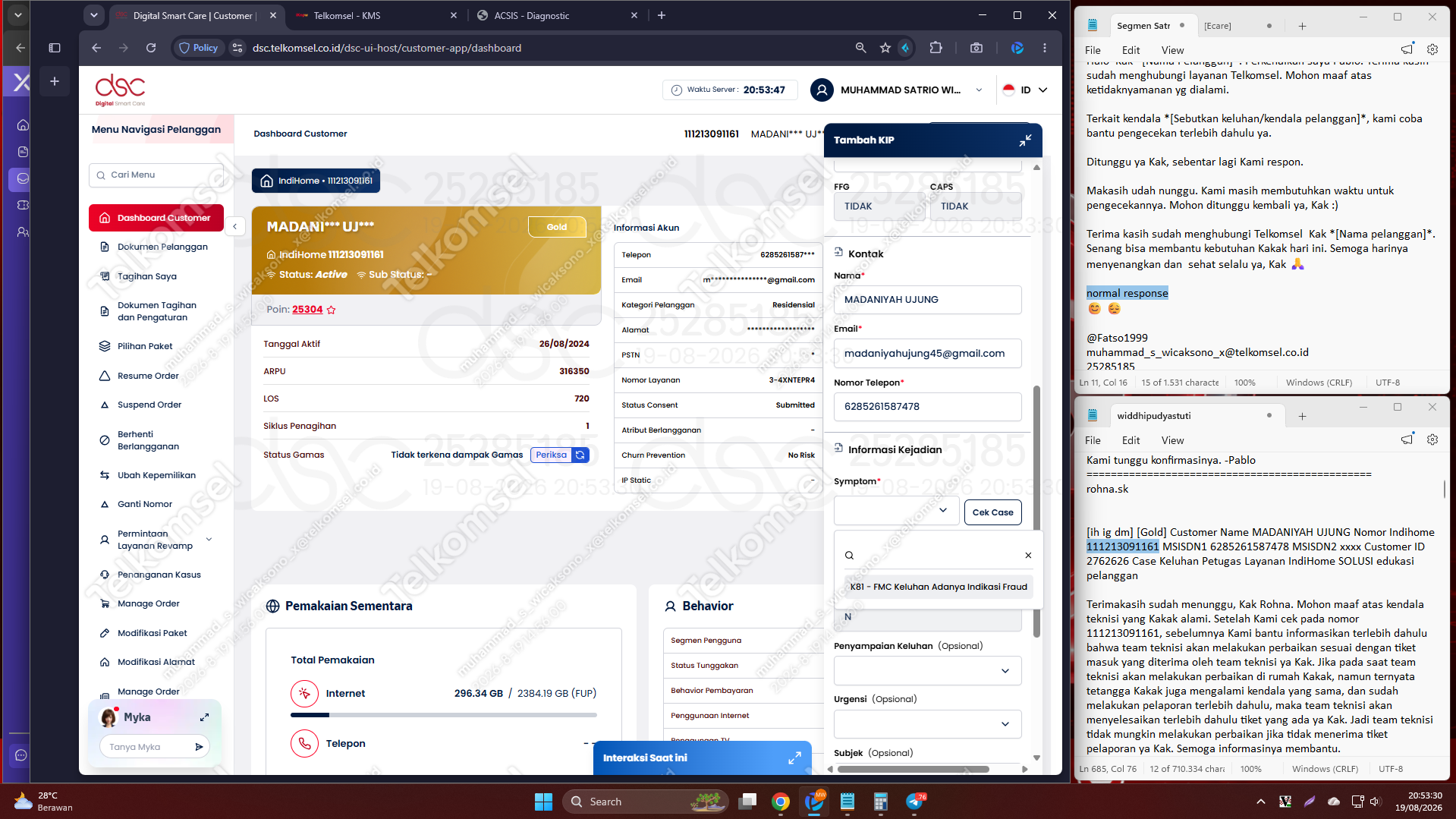Open Task View on the taskbar
Viewport: 1456px width, 819px height.
click(x=747, y=802)
